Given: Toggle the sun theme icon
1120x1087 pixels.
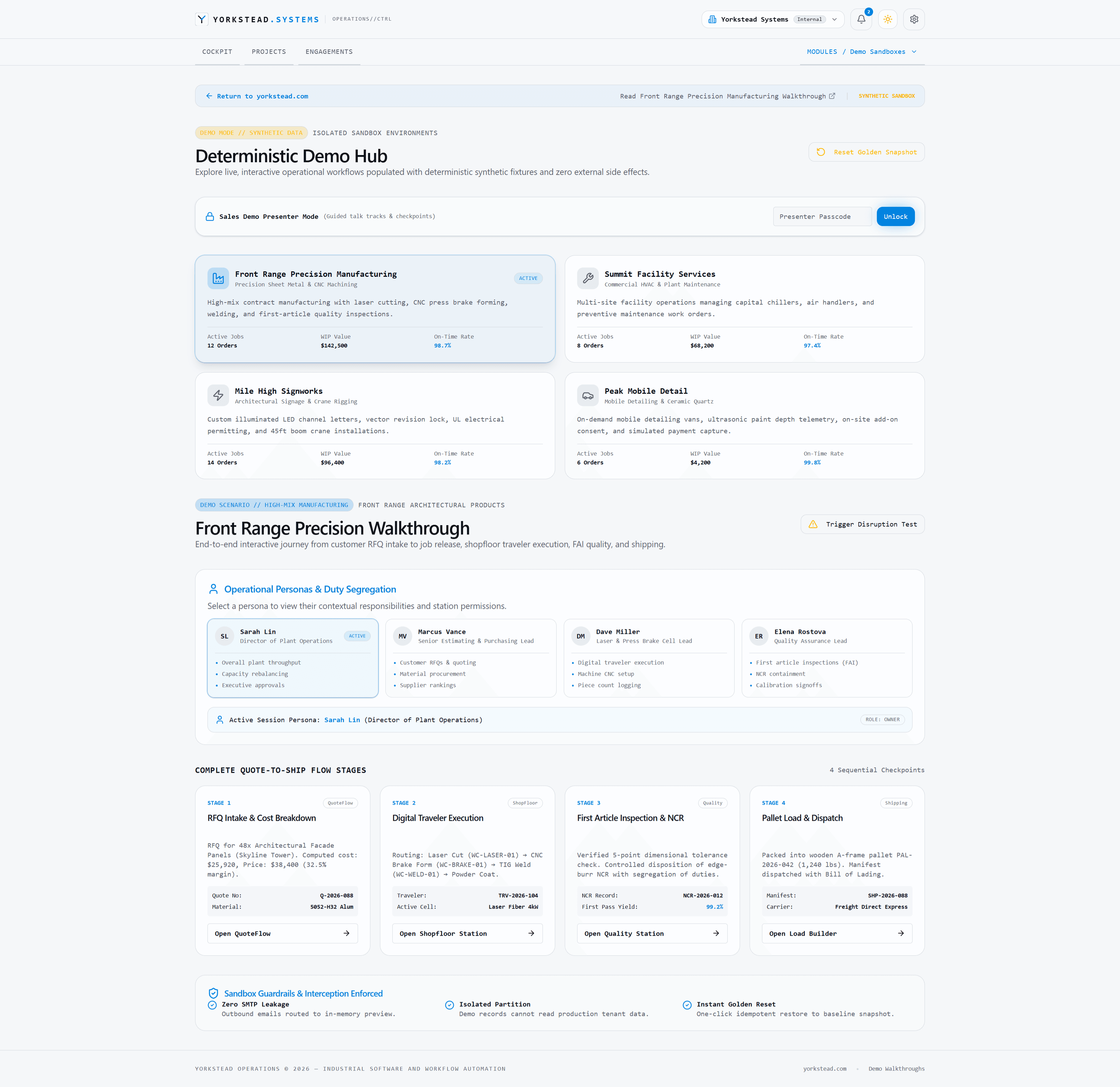Looking at the screenshot, I should coord(887,20).
